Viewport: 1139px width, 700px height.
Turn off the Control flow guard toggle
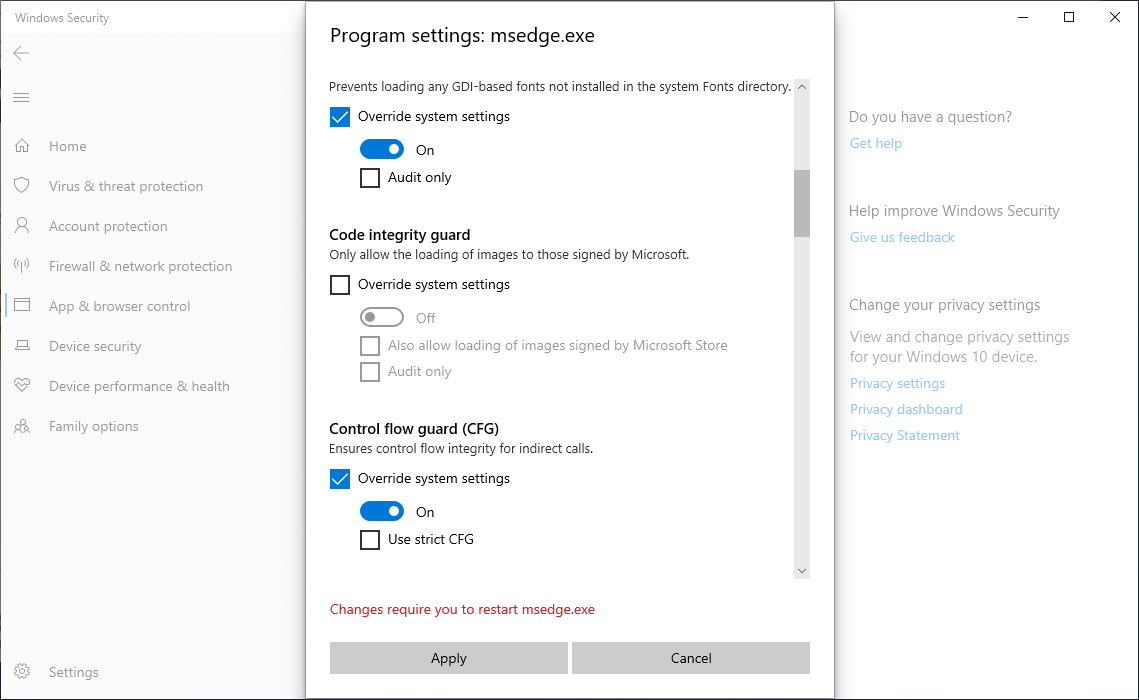click(382, 512)
